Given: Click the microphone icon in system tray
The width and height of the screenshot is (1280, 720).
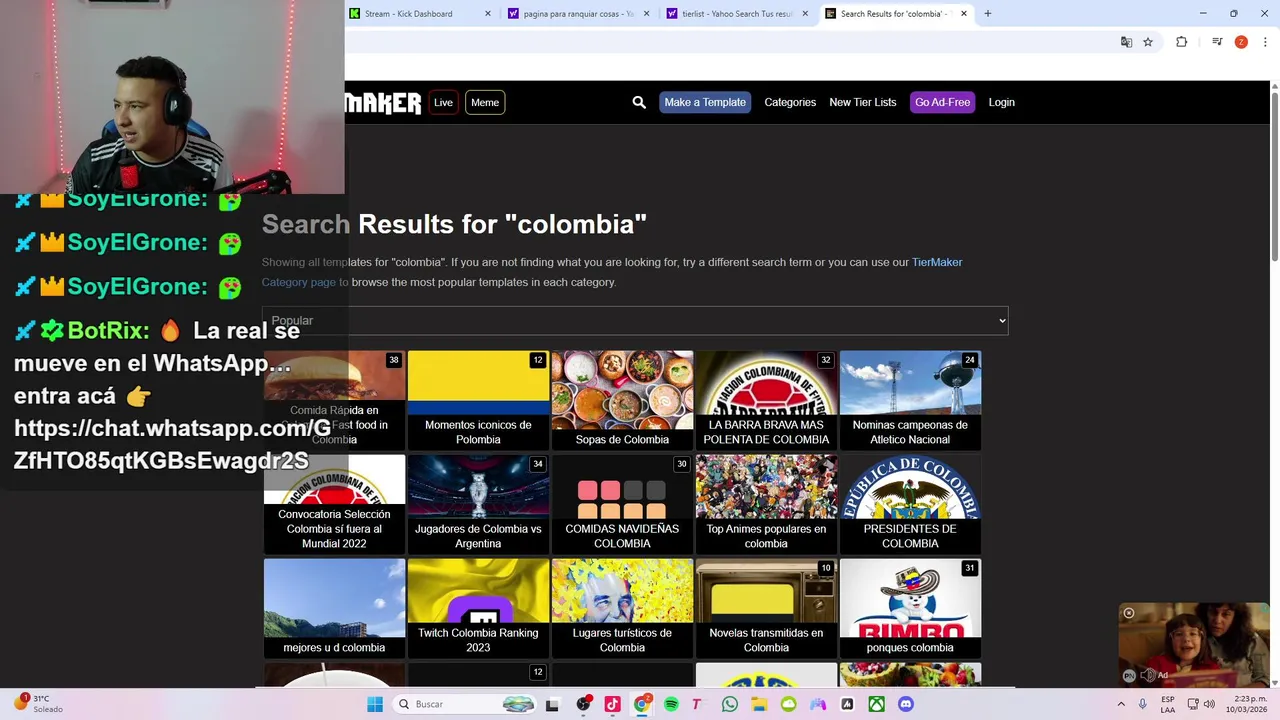Looking at the screenshot, I should point(1143,704).
